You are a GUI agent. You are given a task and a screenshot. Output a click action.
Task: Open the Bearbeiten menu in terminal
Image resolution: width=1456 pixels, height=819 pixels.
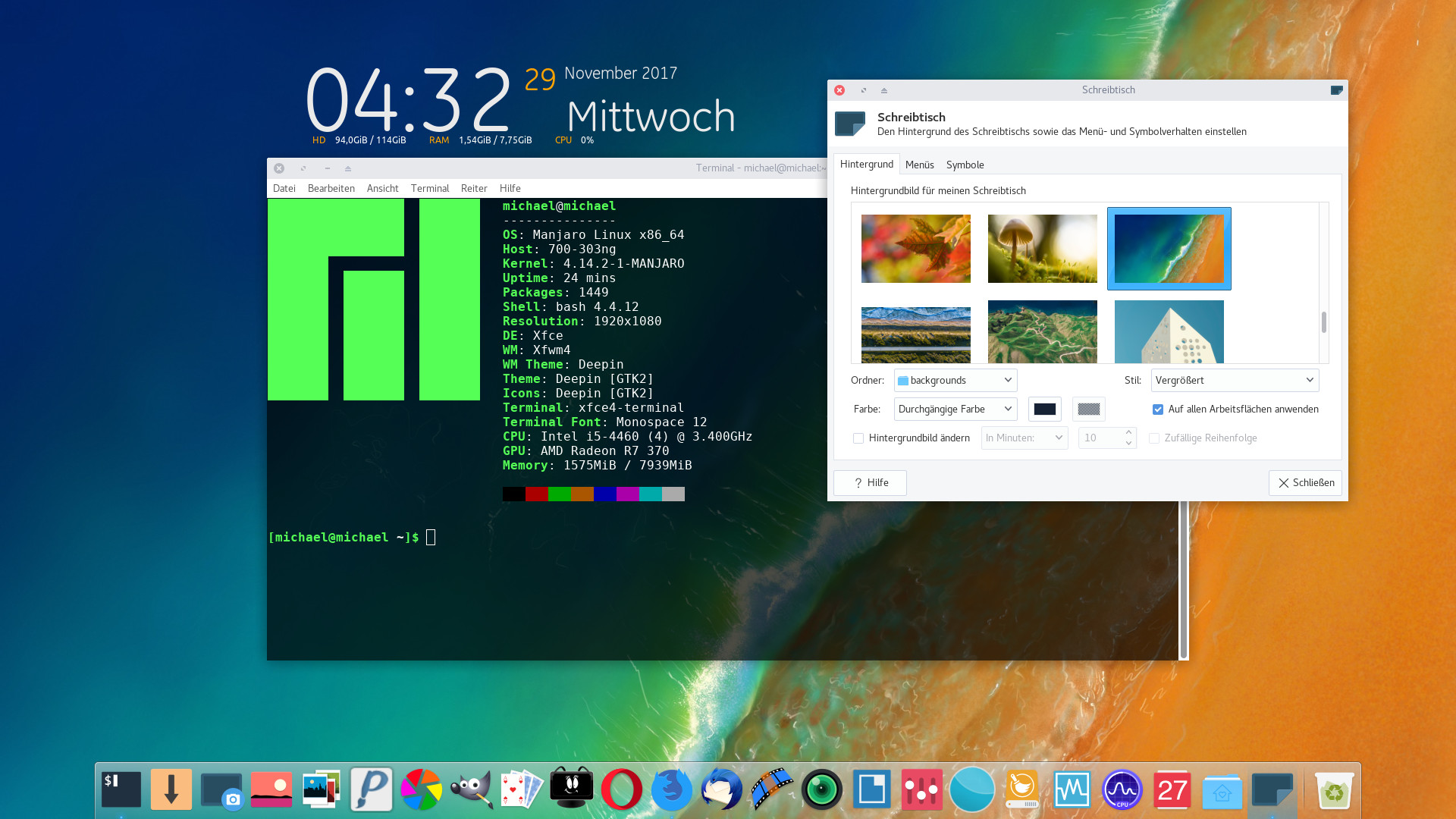coord(331,188)
